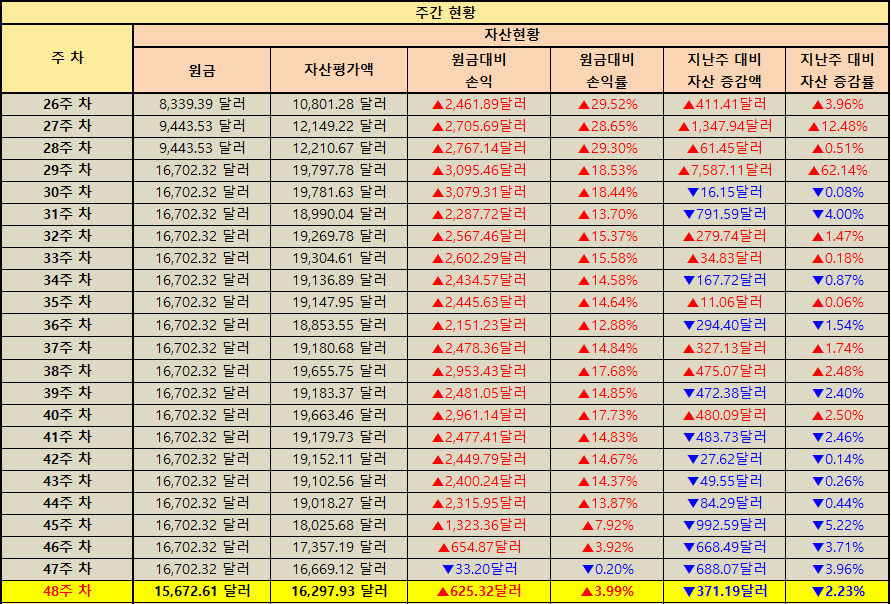Click the 자산평가액 column header

(339, 70)
